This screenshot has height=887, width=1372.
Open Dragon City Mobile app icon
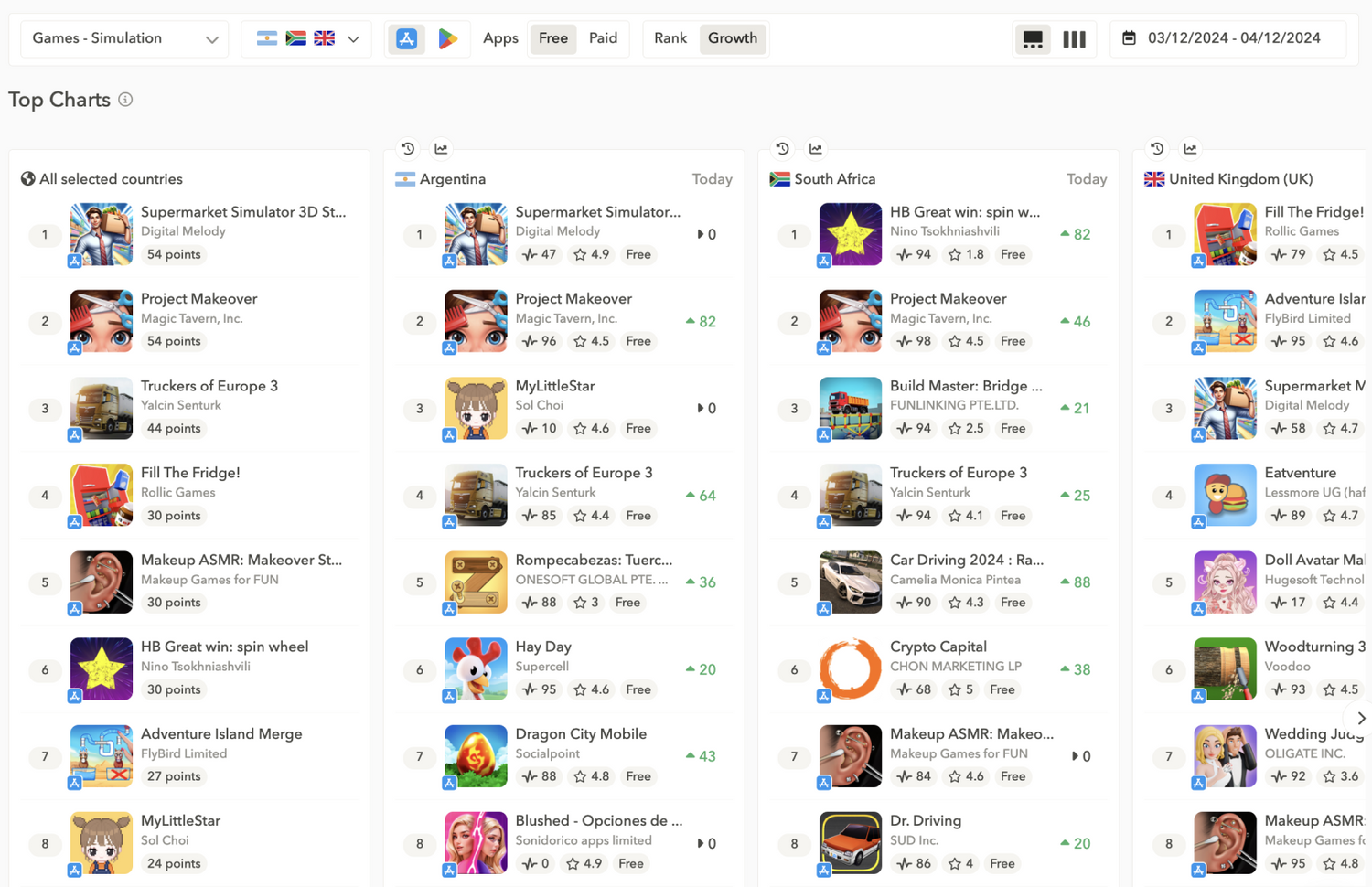tap(476, 756)
